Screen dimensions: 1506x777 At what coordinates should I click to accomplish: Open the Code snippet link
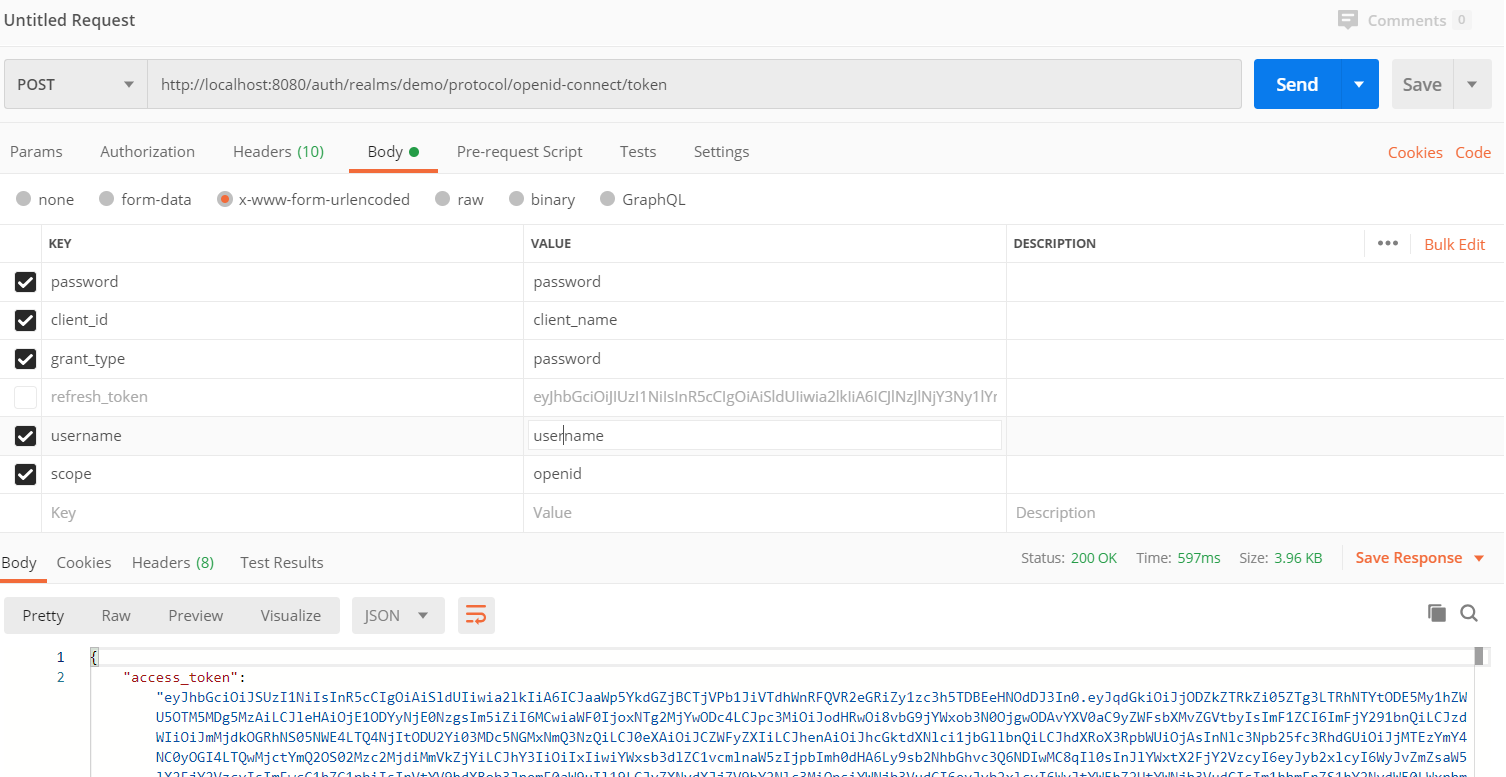click(1473, 153)
